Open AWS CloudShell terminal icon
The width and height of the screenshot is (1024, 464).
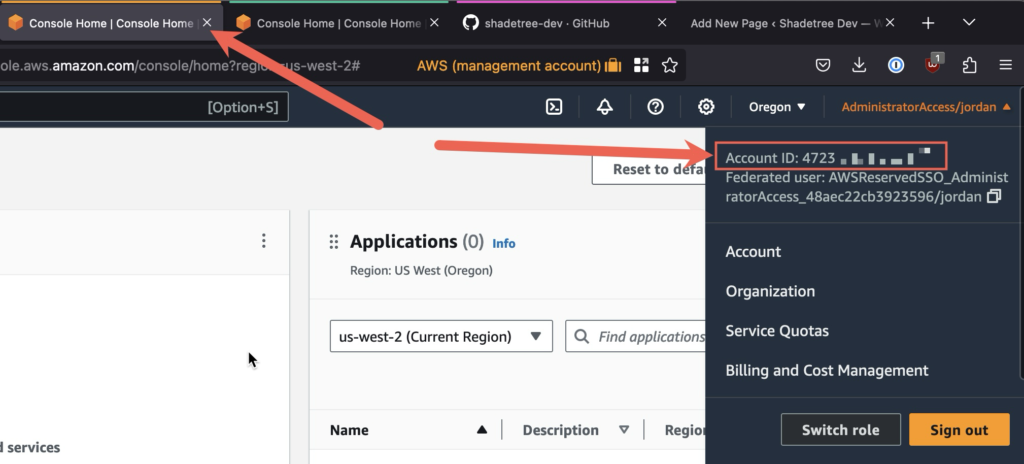tap(553, 107)
